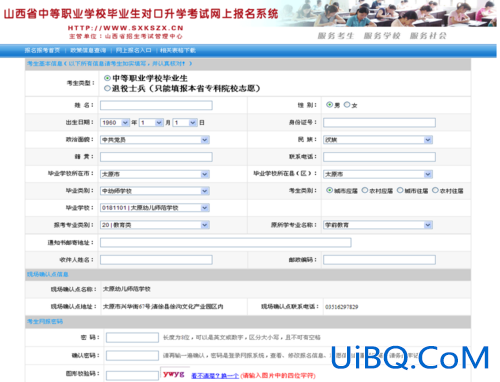Open 网上报名入口 in the navigation bar
500x382 pixels.
click(134, 50)
